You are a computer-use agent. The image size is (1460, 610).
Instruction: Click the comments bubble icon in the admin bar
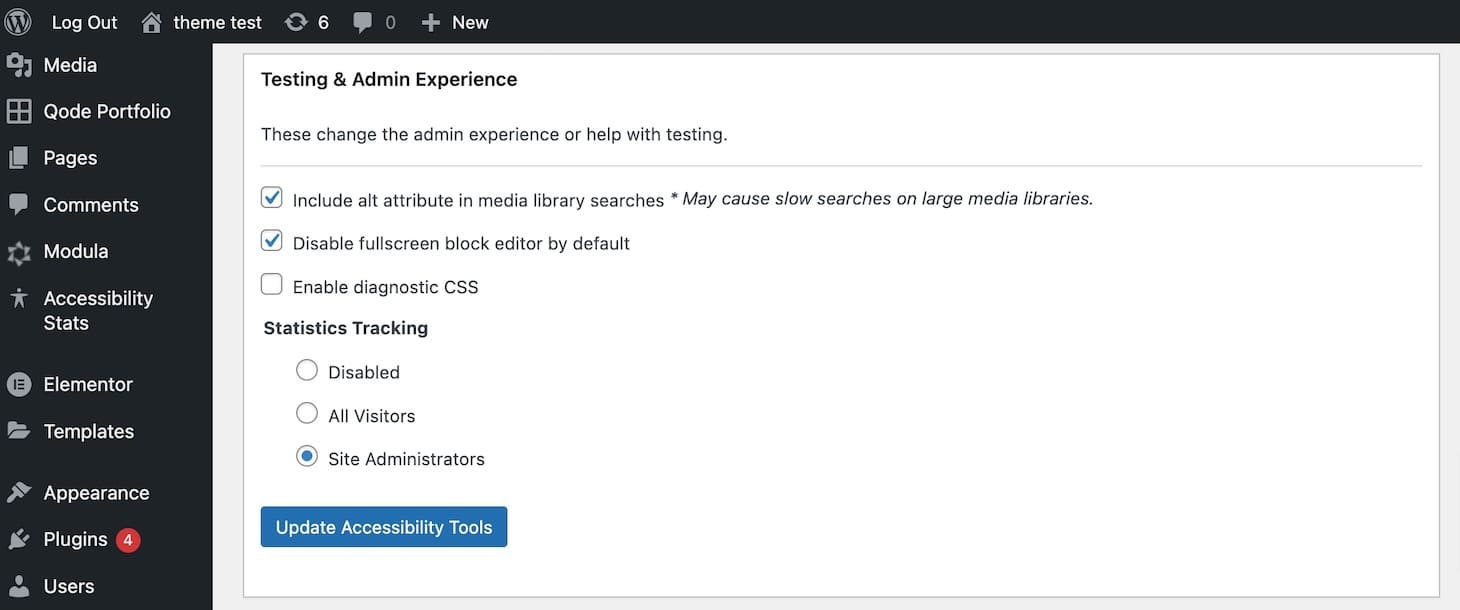[x=362, y=21]
